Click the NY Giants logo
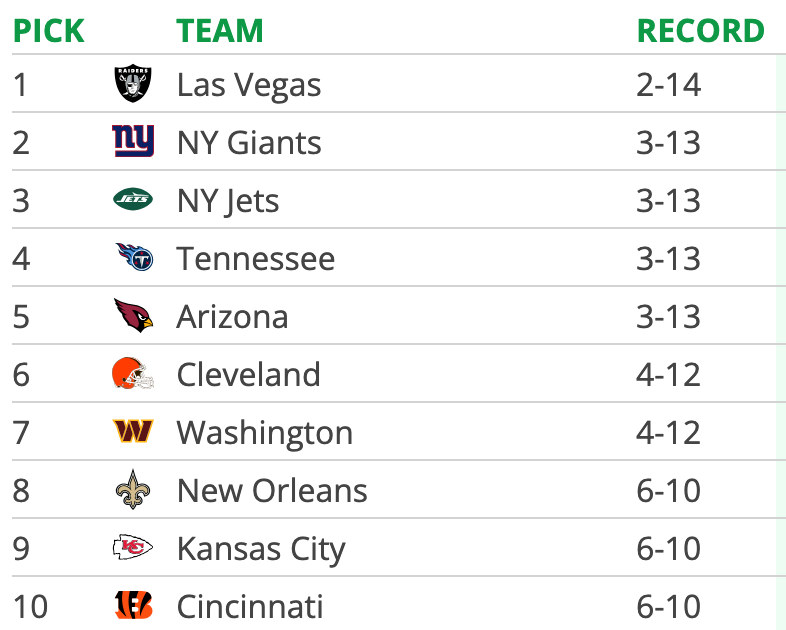The image size is (786, 630). (x=133, y=141)
